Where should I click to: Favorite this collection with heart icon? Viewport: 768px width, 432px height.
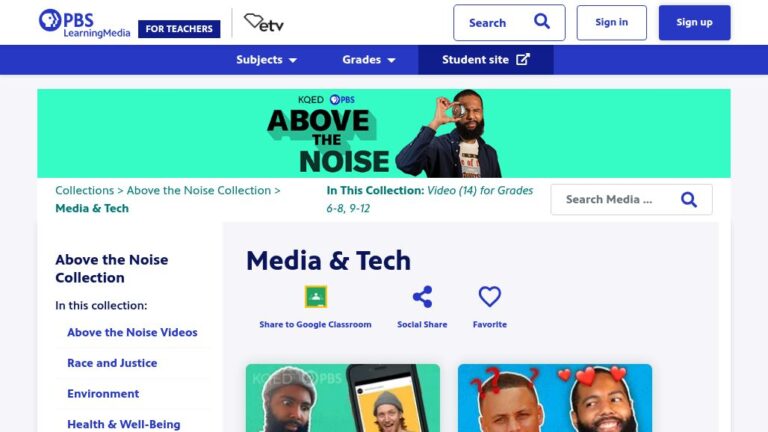point(490,297)
